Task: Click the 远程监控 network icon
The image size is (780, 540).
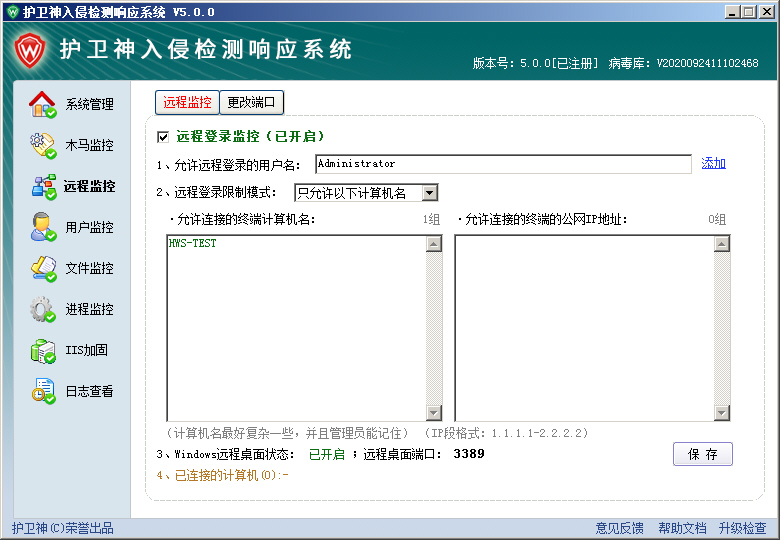Action: 43,186
